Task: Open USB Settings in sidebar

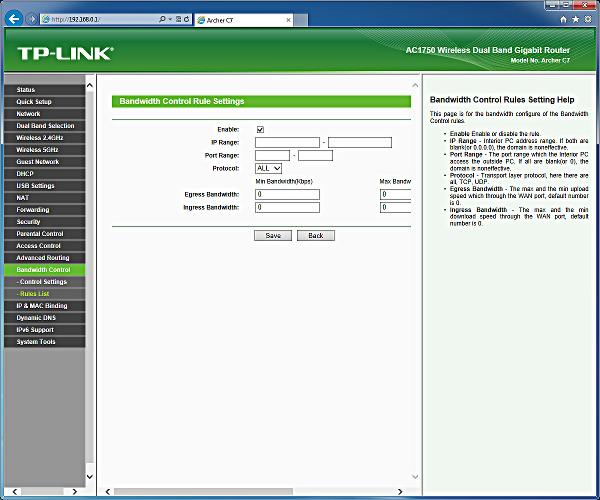Action: [x=45, y=186]
